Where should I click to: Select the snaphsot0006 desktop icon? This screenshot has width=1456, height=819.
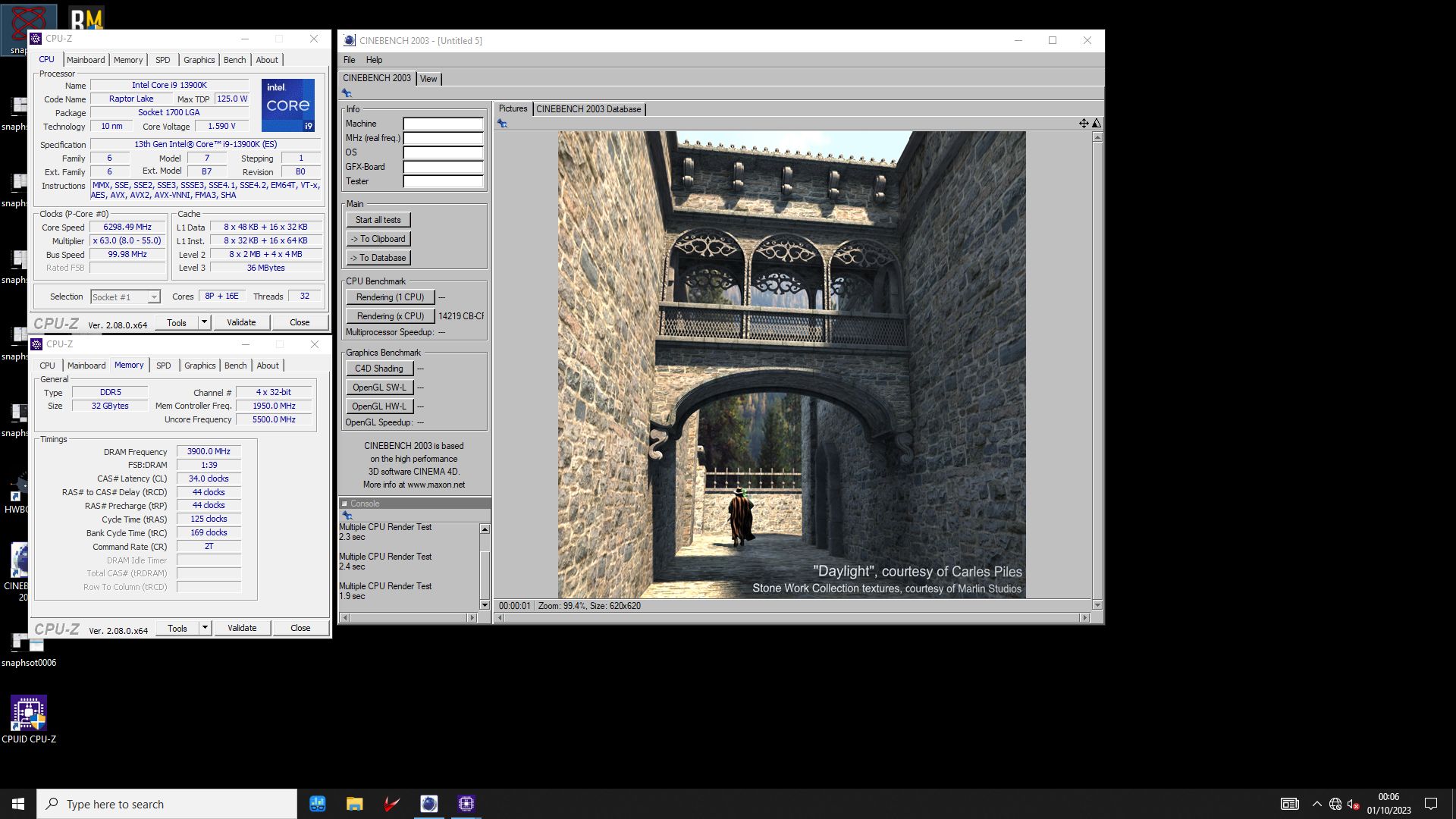point(29,651)
